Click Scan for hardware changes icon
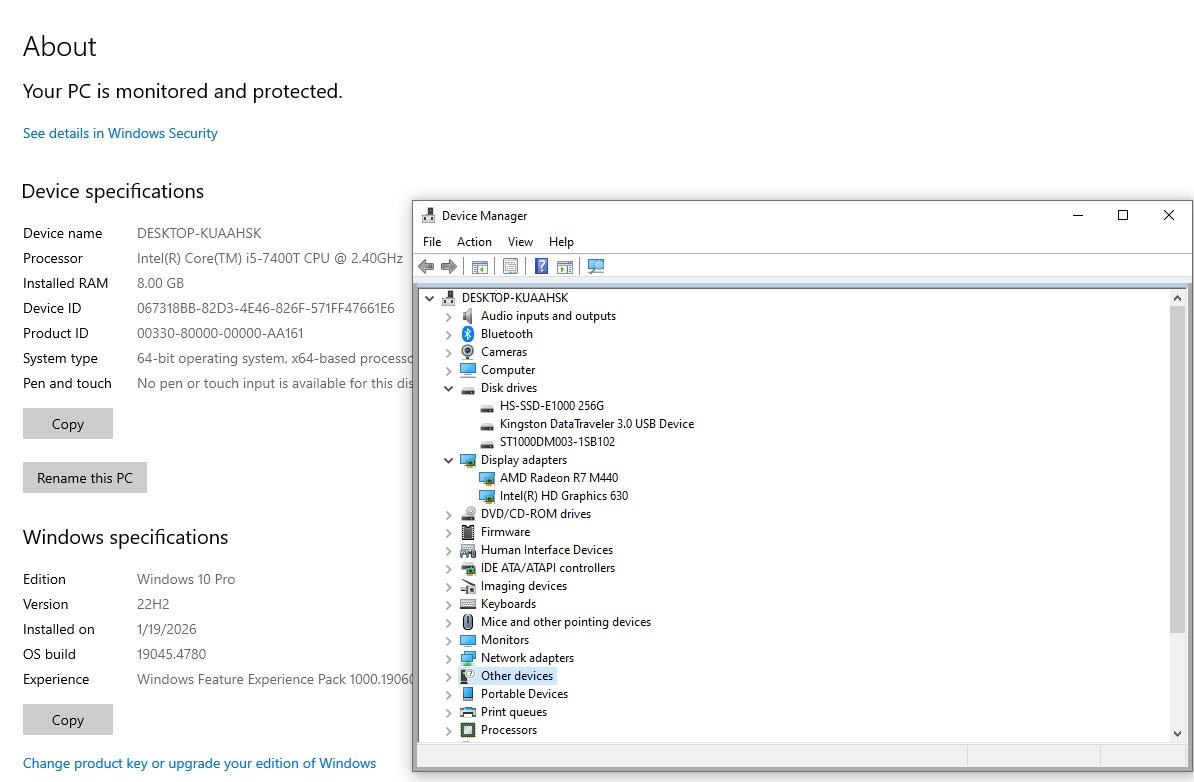 coord(596,266)
